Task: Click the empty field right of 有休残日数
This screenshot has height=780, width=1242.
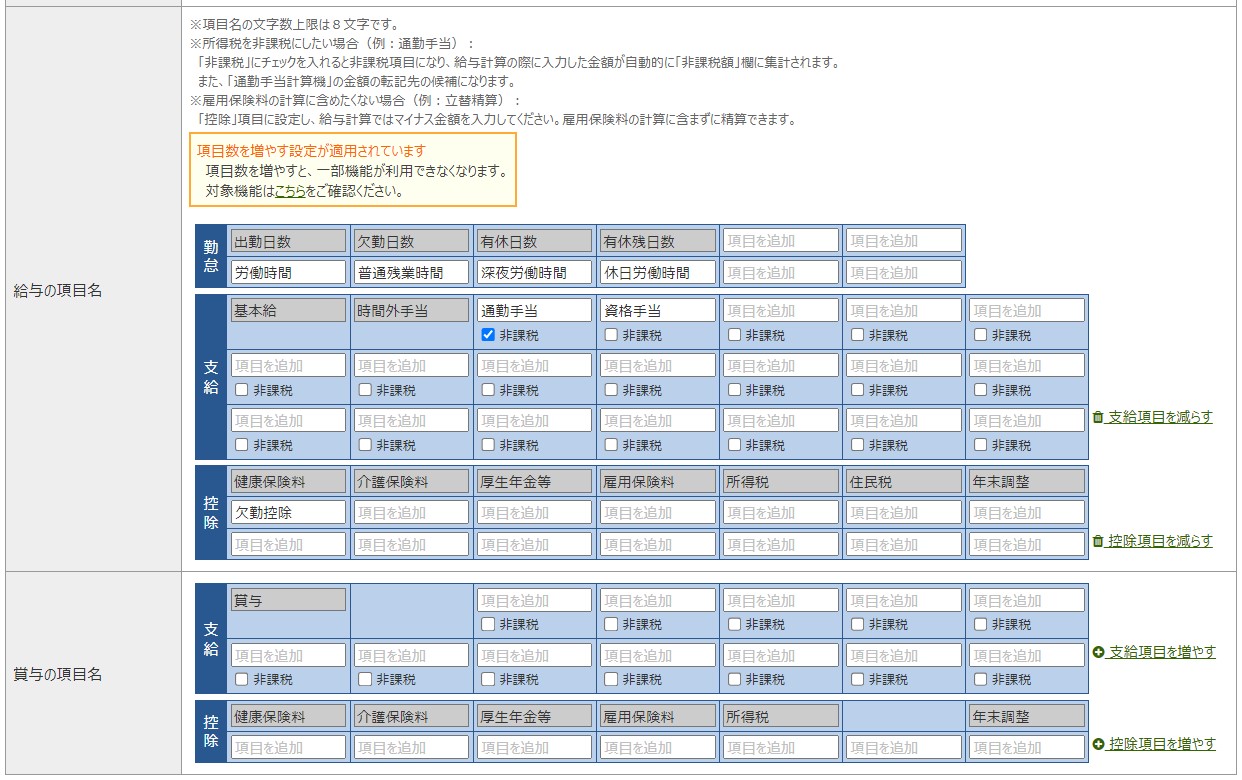Action: pos(780,241)
